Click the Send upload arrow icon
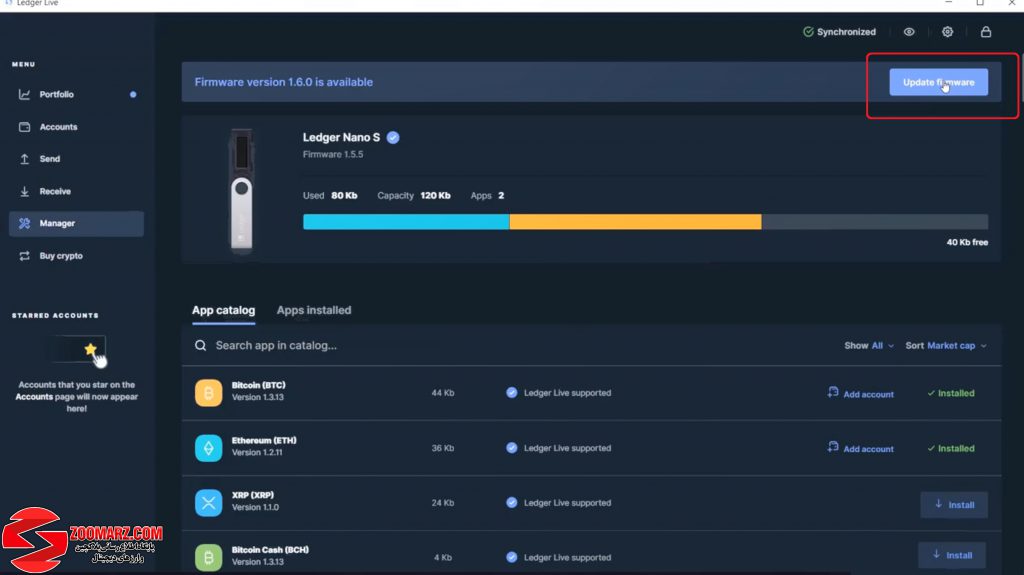Image resolution: width=1024 pixels, height=575 pixels. click(24, 159)
